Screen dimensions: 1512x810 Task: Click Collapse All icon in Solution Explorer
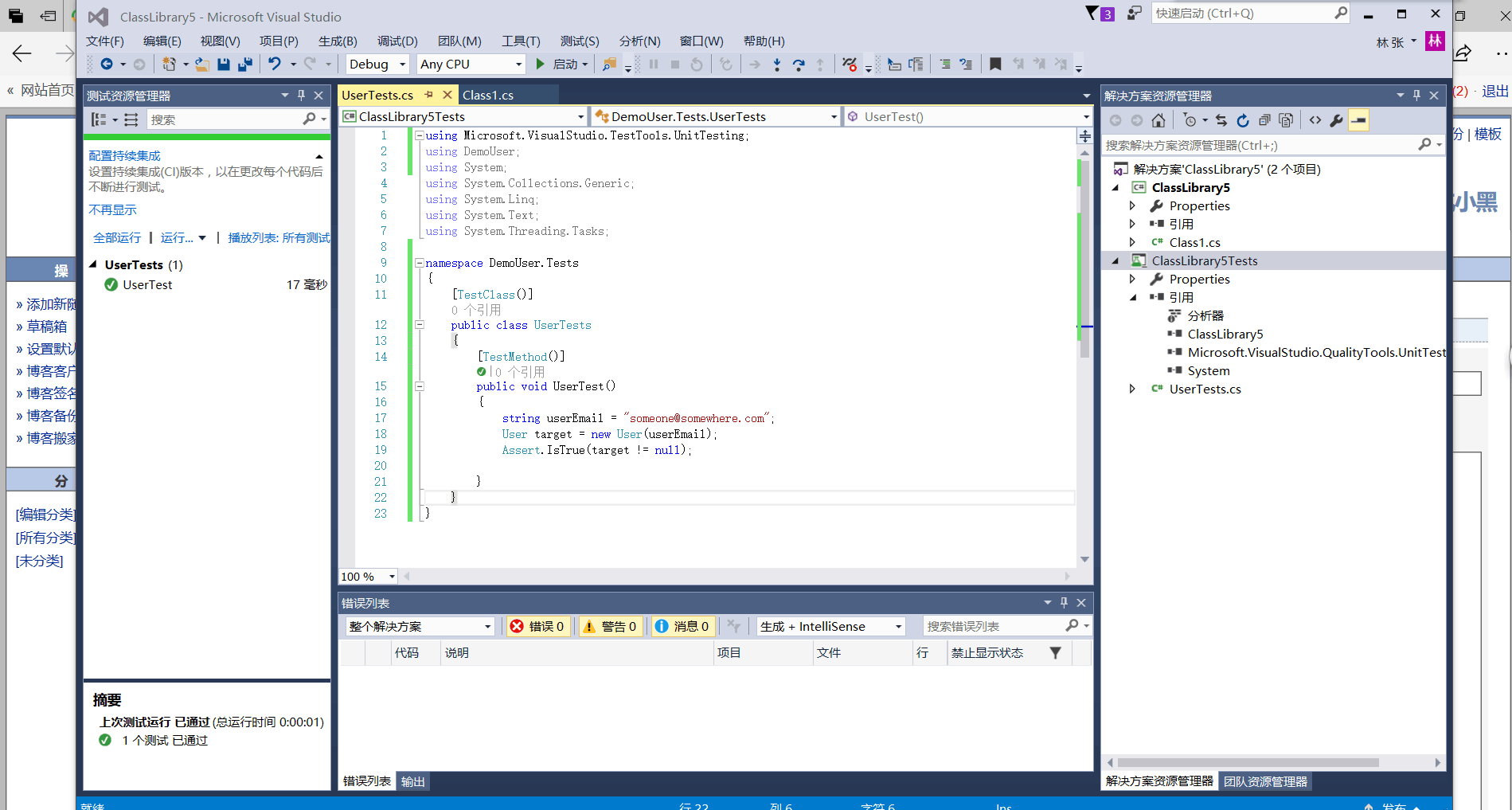coord(1264,120)
